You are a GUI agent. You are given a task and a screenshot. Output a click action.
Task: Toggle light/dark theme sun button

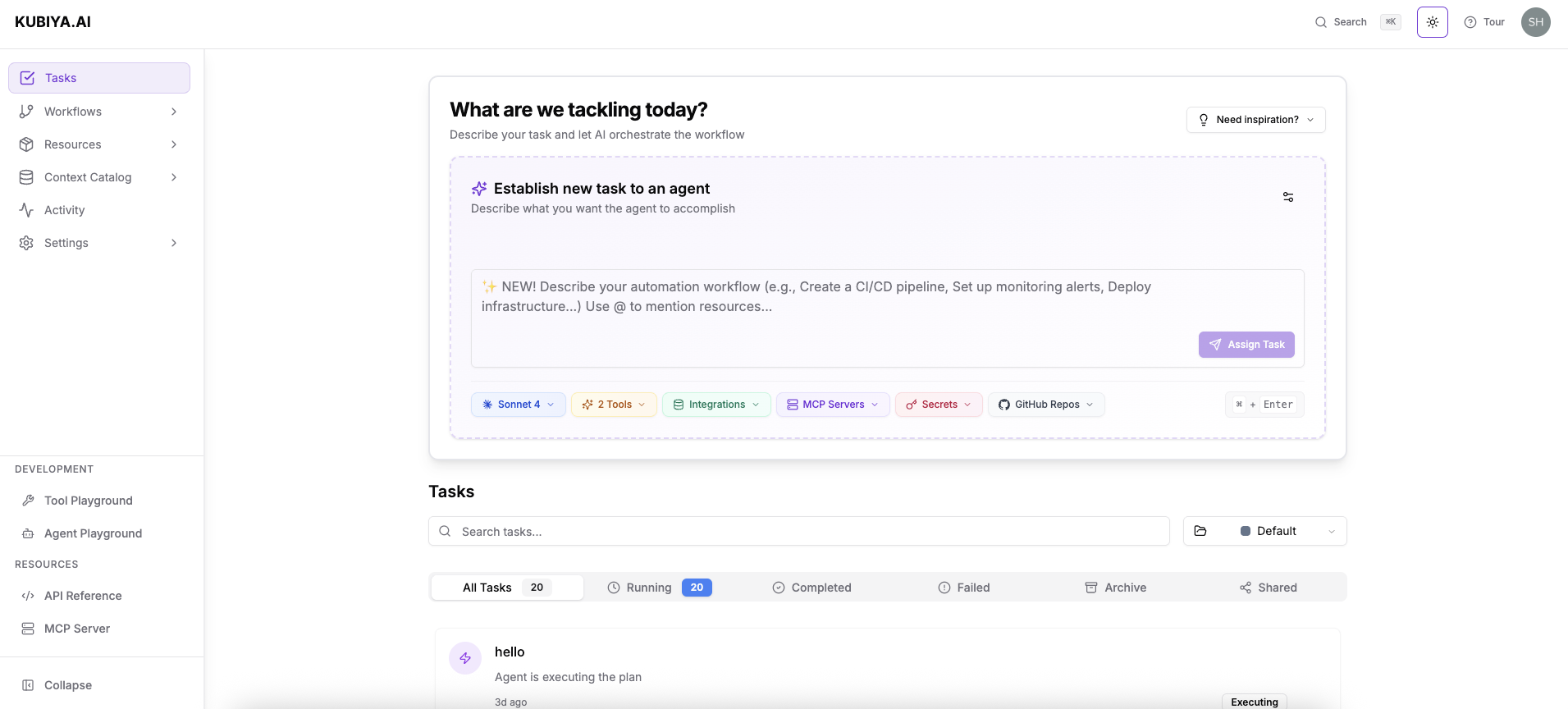[x=1433, y=22]
